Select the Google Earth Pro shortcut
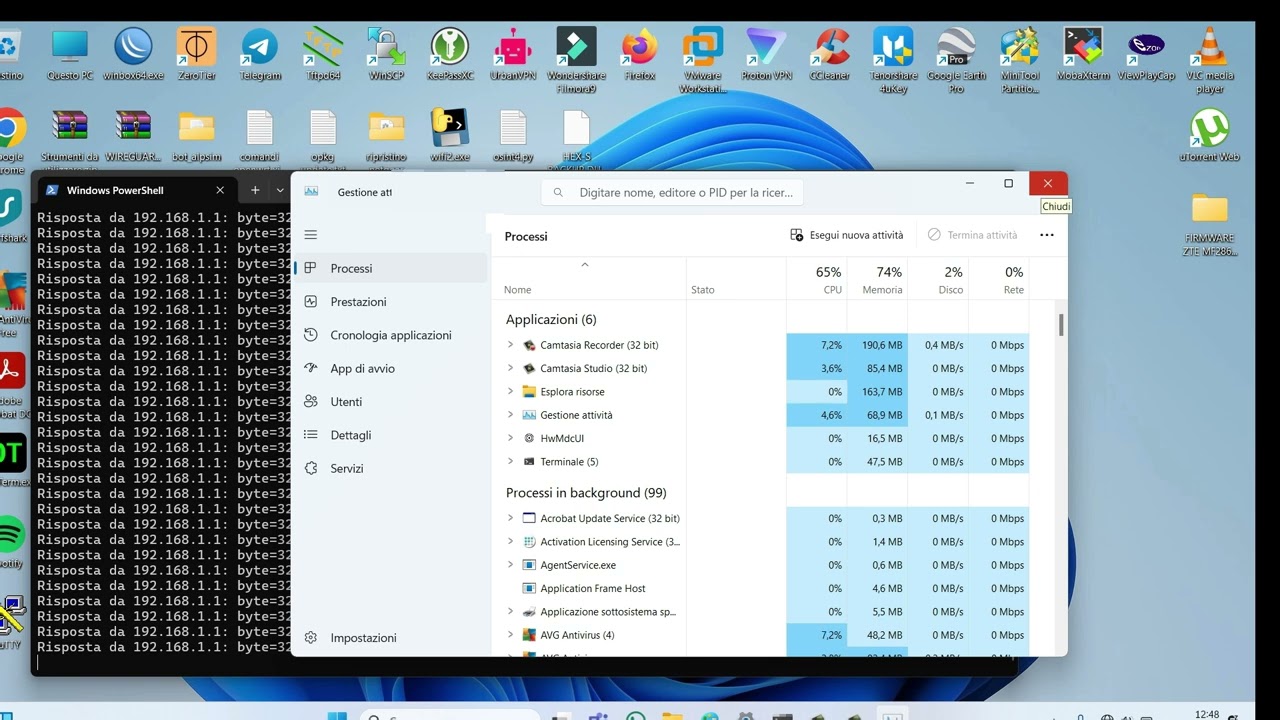 pos(956,61)
